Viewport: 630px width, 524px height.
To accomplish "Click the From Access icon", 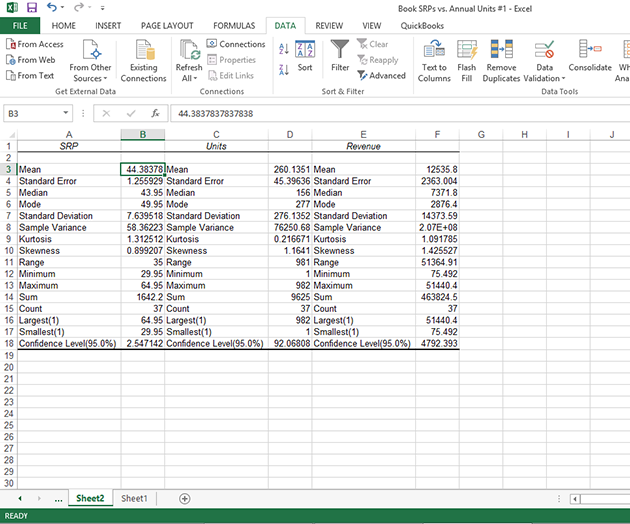I will 10,44.
